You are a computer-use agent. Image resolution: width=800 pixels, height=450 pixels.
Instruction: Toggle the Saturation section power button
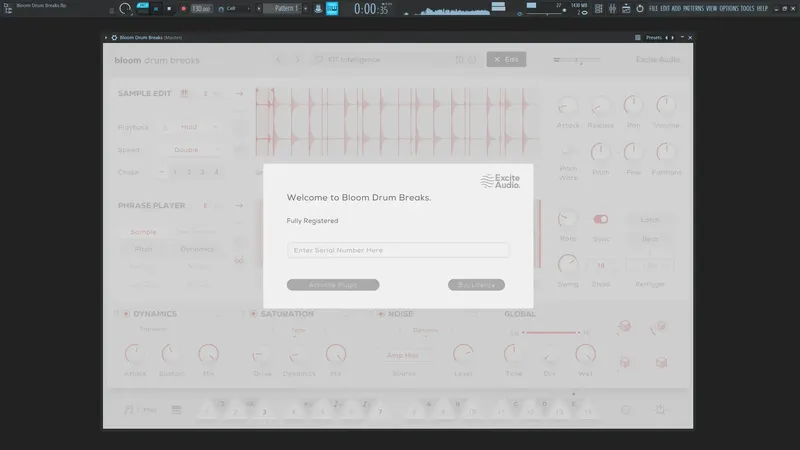pyautogui.click(x=253, y=314)
